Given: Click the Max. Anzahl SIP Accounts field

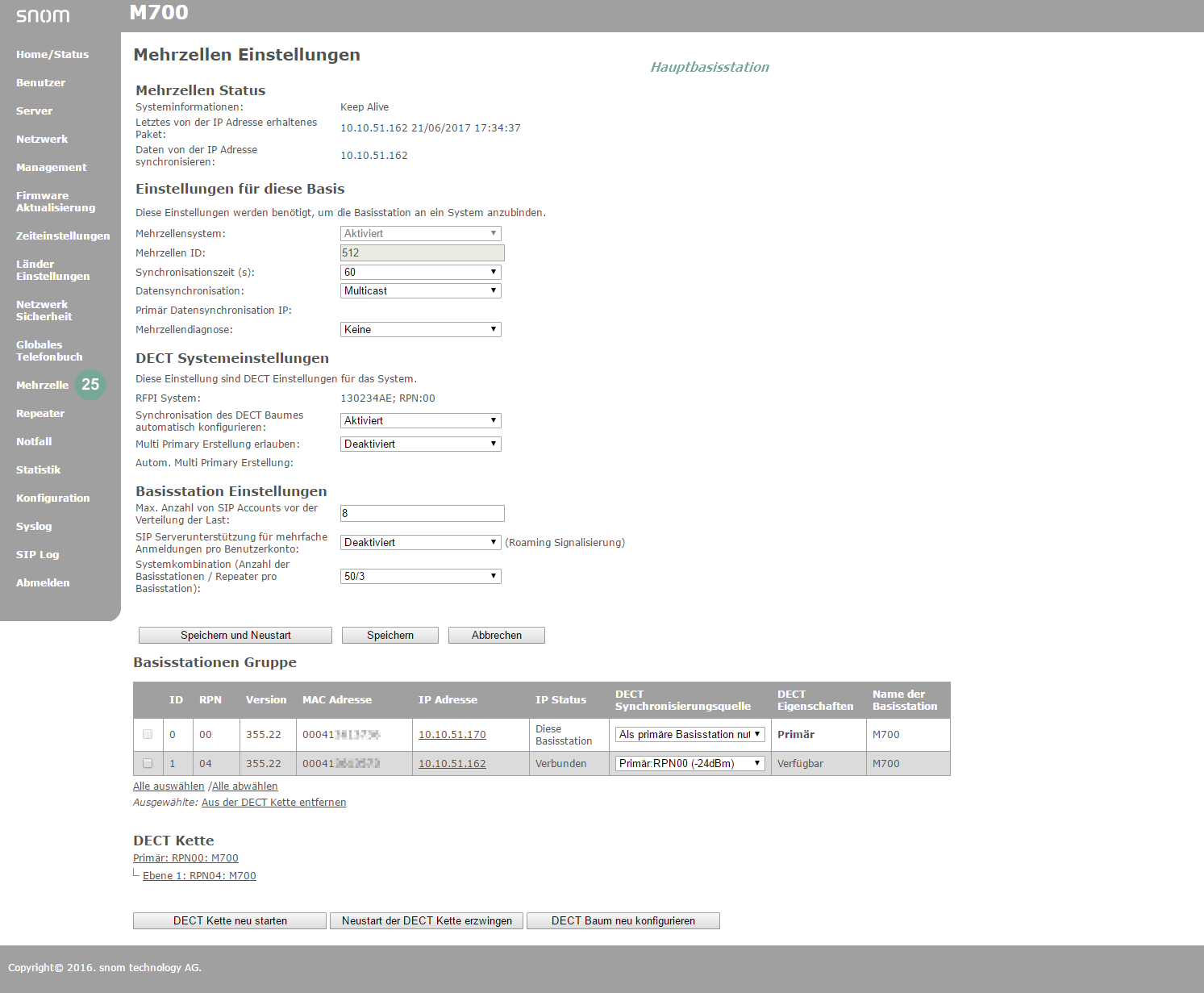Looking at the screenshot, I should coord(422,514).
